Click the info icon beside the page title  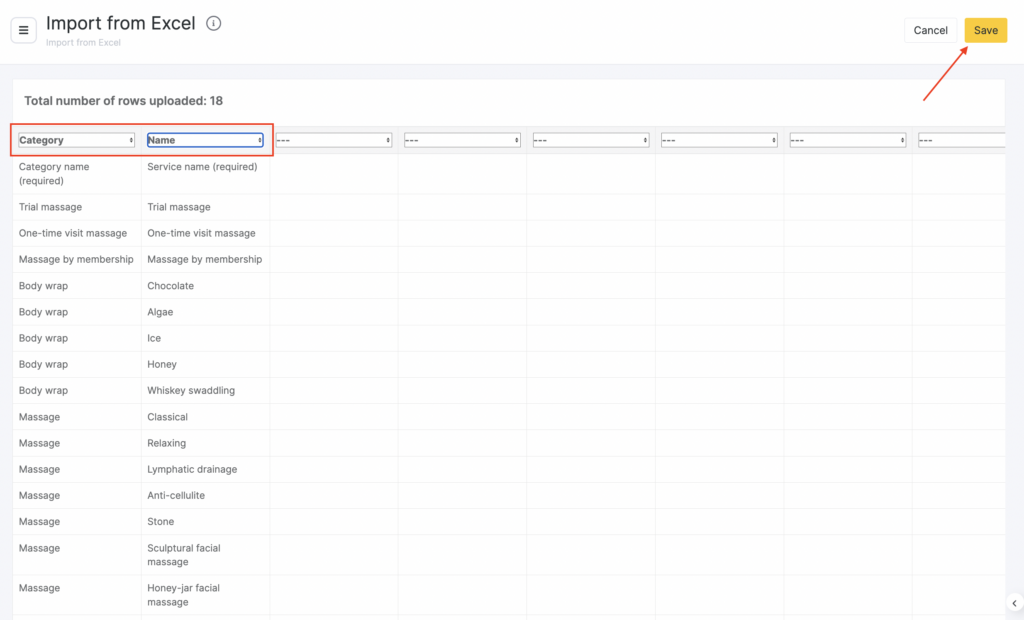(x=213, y=24)
